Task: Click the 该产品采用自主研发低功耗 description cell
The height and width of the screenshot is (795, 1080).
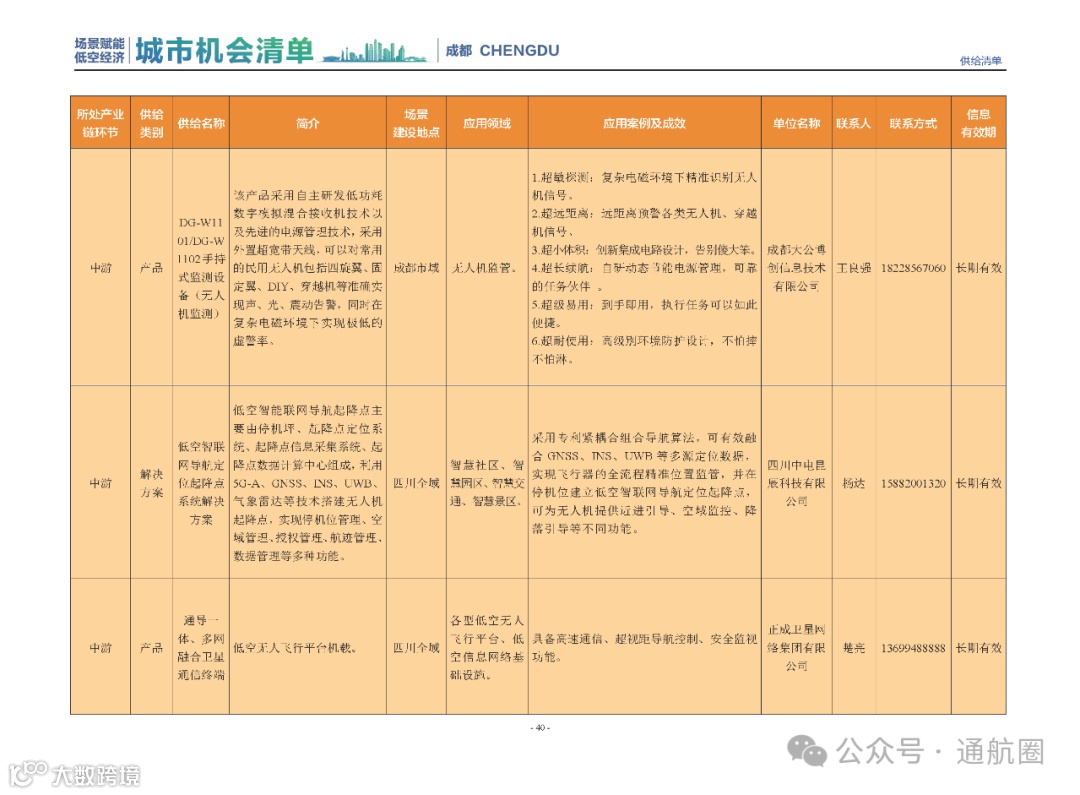Action: tap(308, 268)
